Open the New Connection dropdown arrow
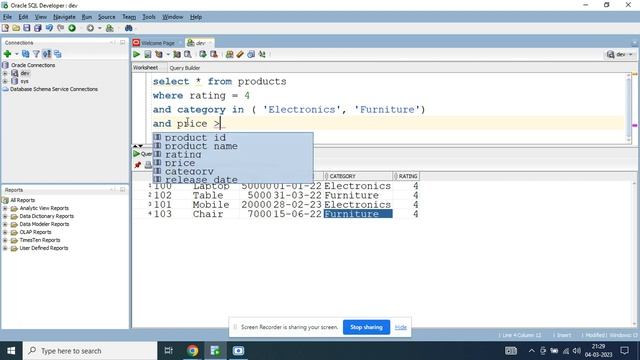The height and width of the screenshot is (360, 640). point(17,54)
